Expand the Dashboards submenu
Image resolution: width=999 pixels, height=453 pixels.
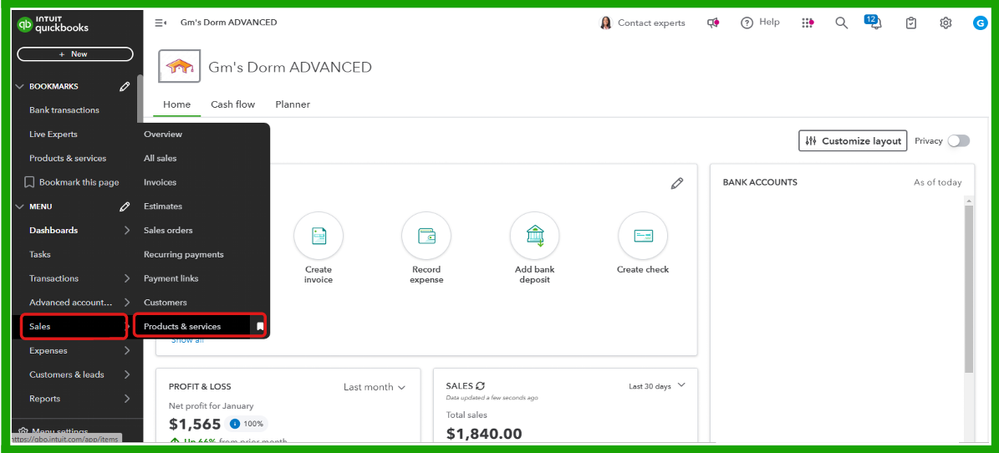(x=127, y=231)
